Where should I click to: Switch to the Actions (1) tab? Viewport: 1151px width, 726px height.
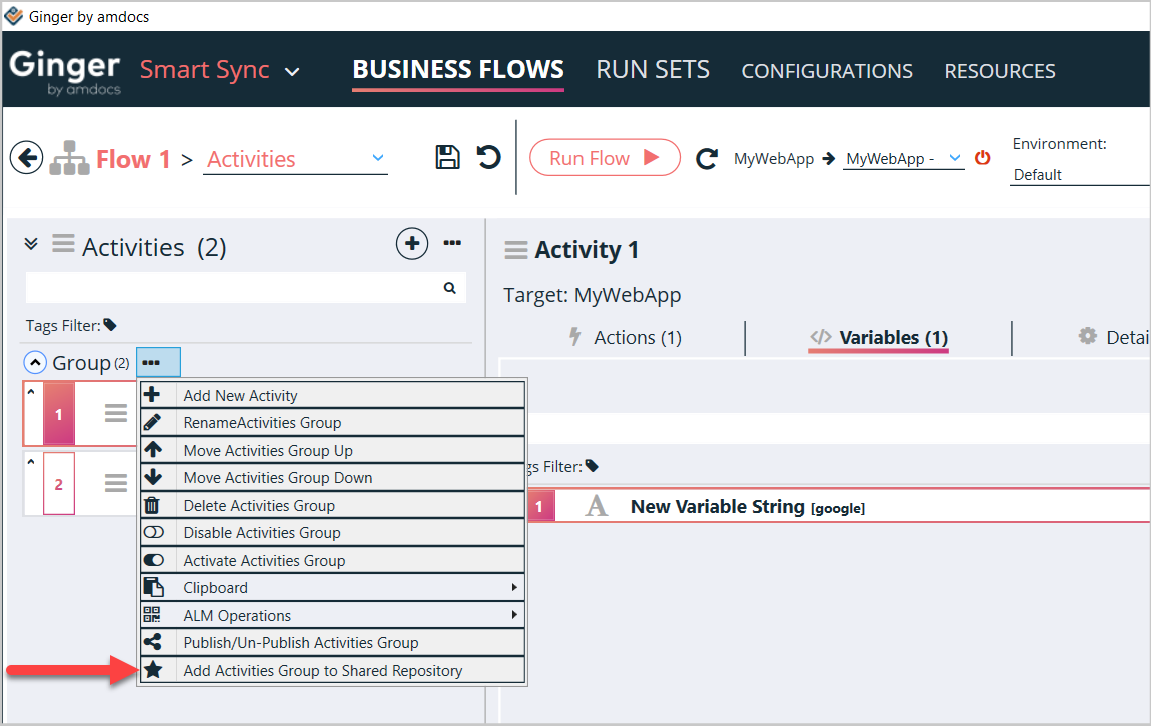(x=625, y=338)
